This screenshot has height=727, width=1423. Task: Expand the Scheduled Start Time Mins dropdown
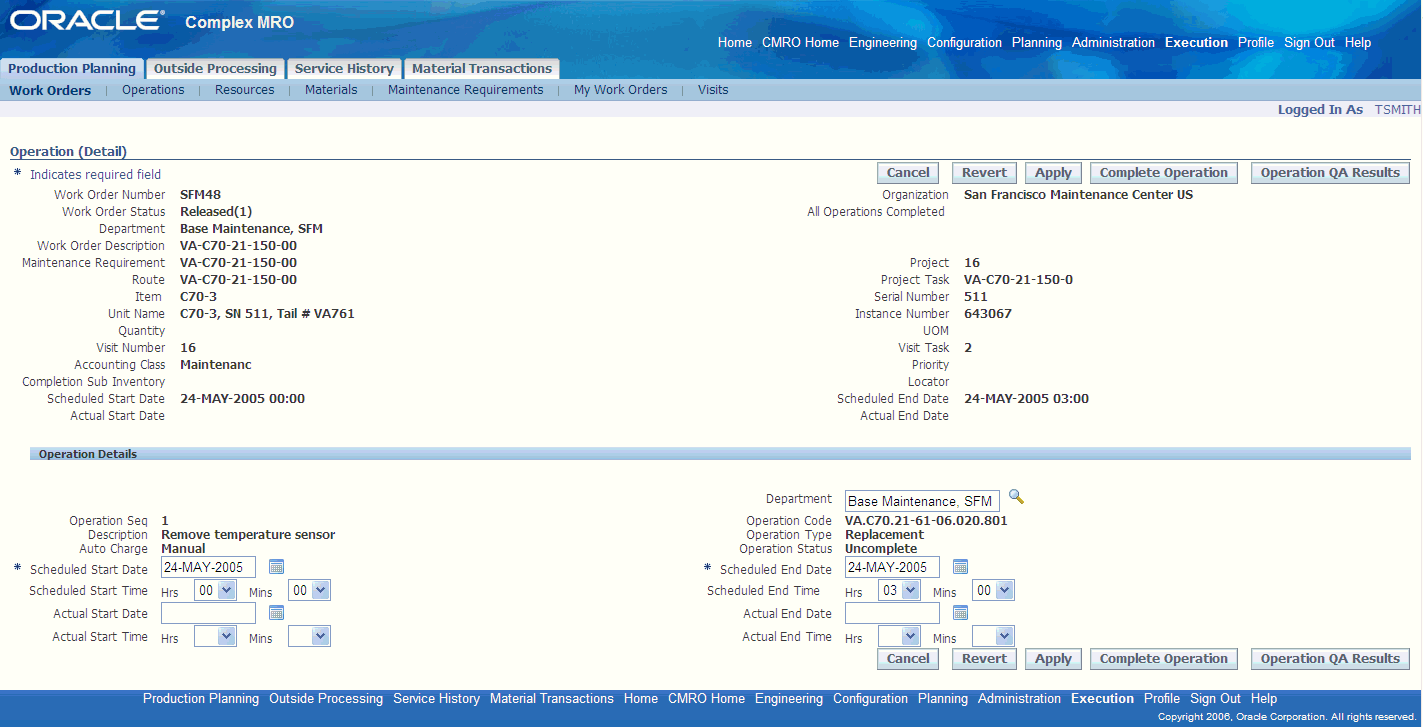click(x=309, y=590)
